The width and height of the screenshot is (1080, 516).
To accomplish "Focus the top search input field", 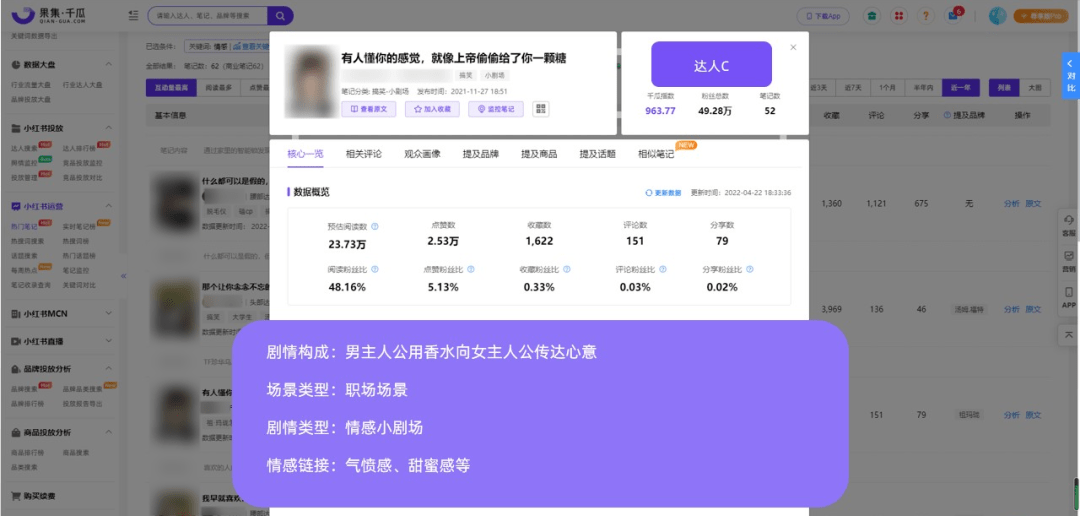I will point(209,15).
